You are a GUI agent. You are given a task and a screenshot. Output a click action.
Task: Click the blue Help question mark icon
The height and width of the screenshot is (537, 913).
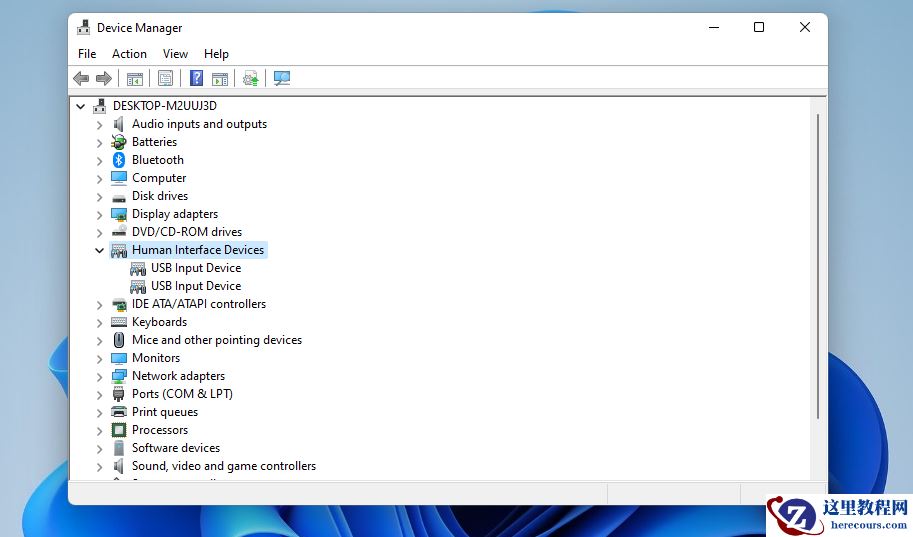196,78
